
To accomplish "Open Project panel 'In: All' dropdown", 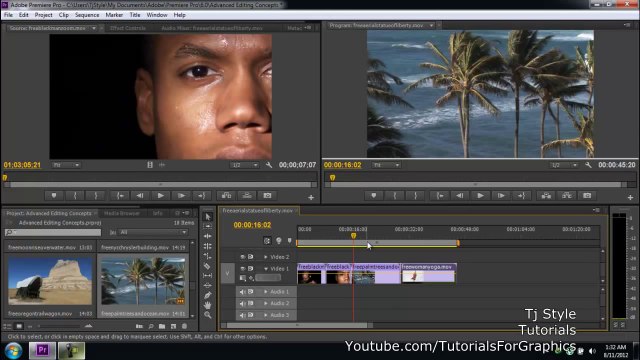I will (x=153, y=232).
